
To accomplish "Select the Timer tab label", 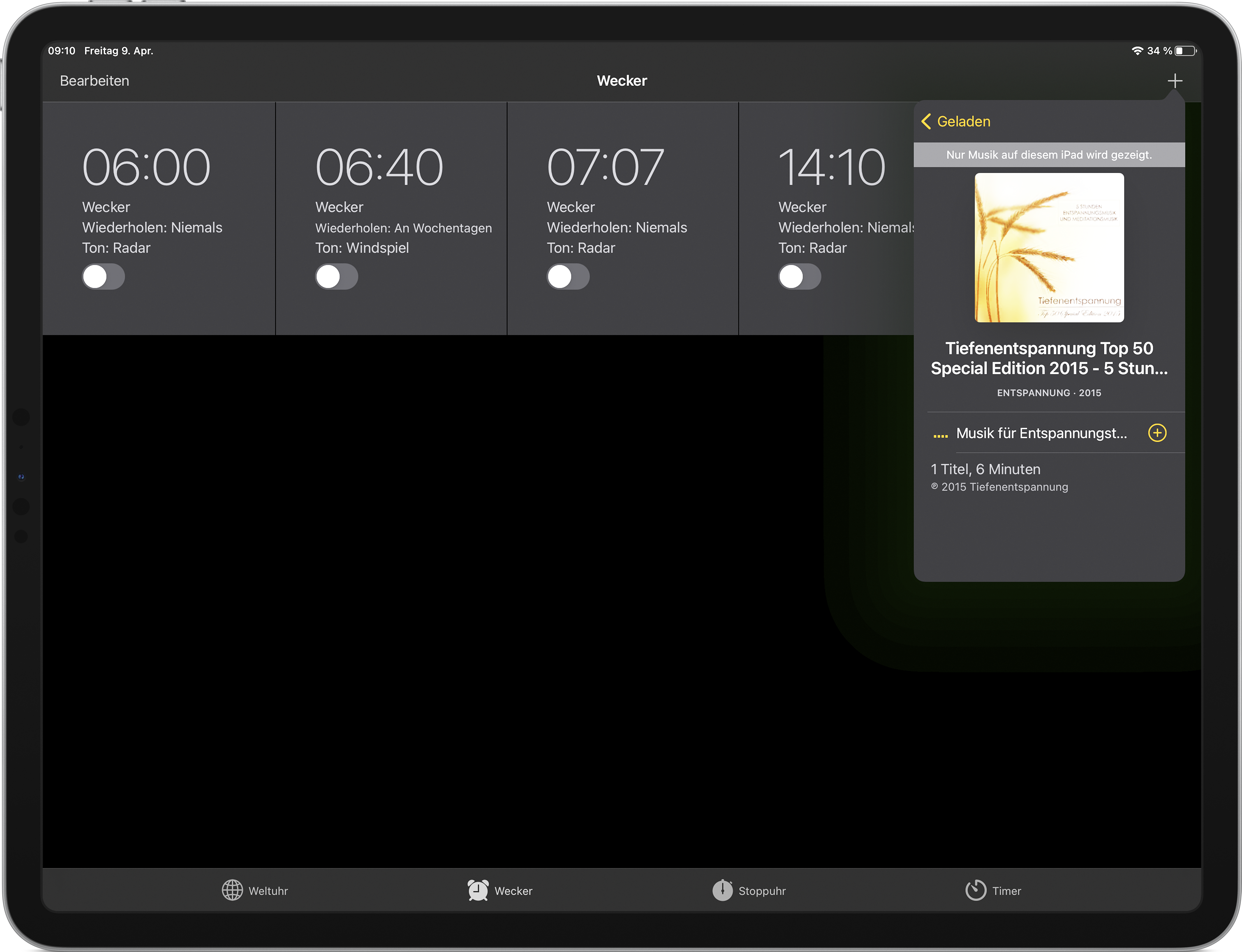I will tap(1006, 891).
